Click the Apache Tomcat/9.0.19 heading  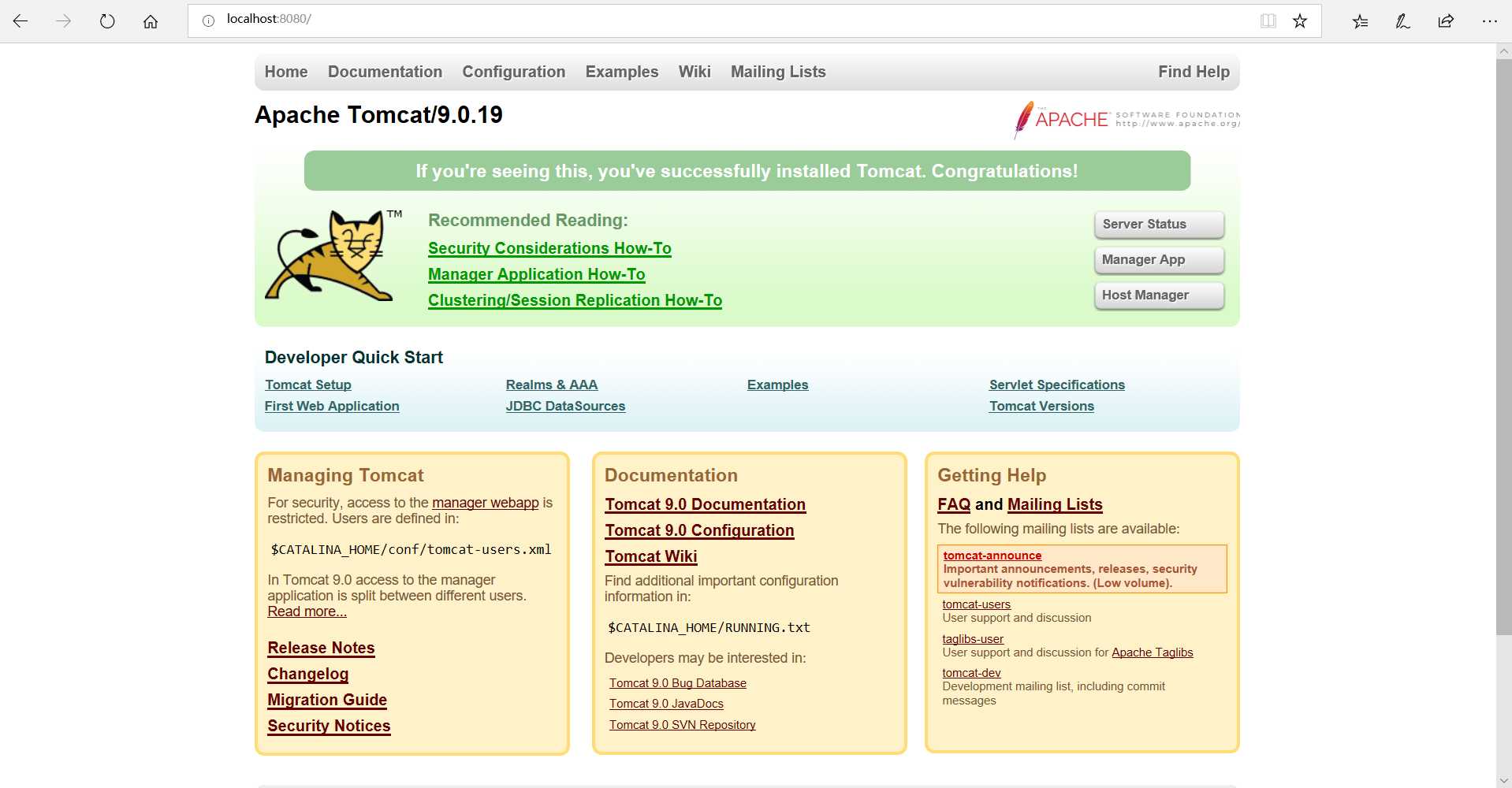pyautogui.click(x=378, y=115)
